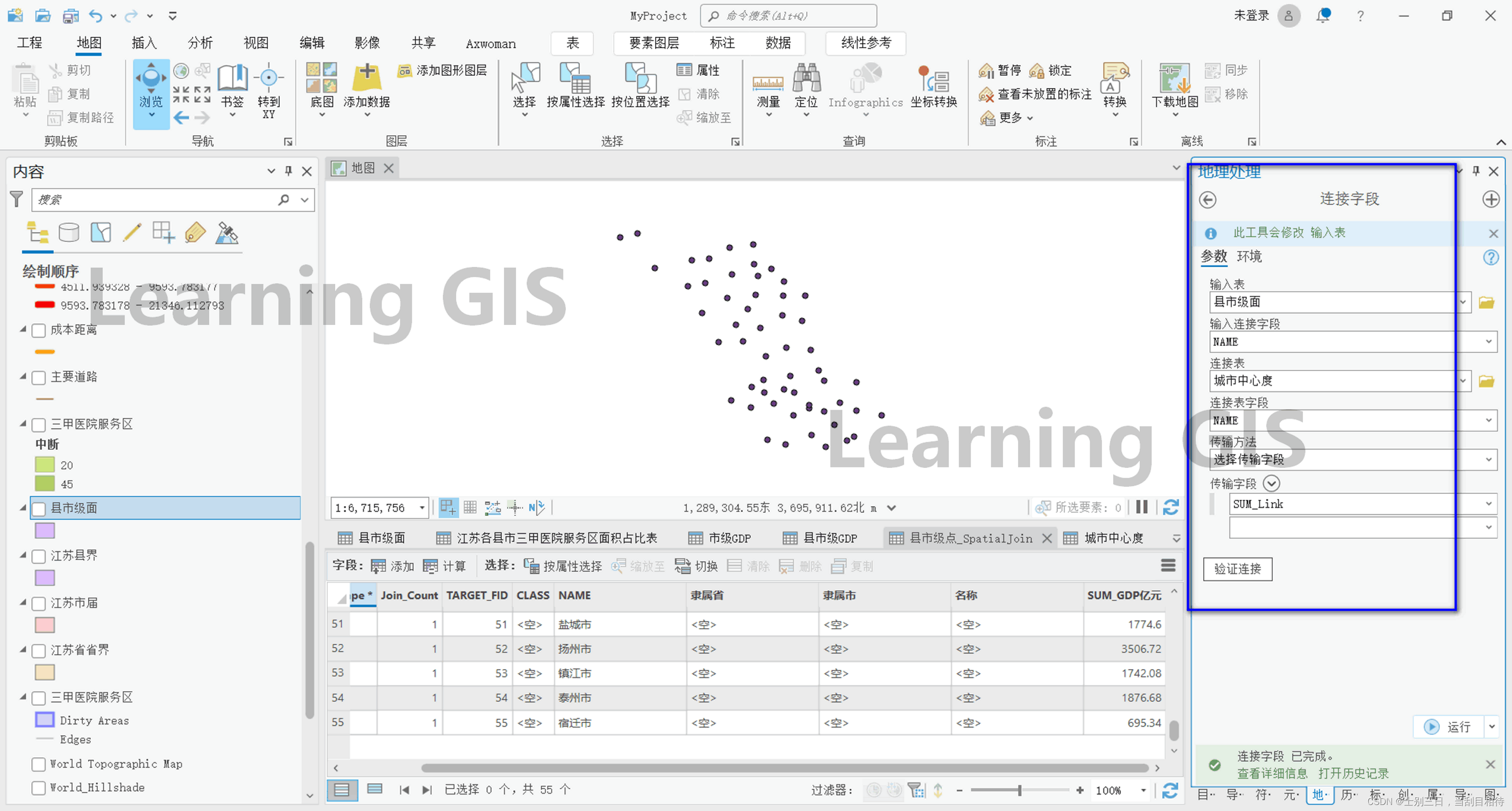
Task: Click the 验证连接 button
Action: point(1237,569)
